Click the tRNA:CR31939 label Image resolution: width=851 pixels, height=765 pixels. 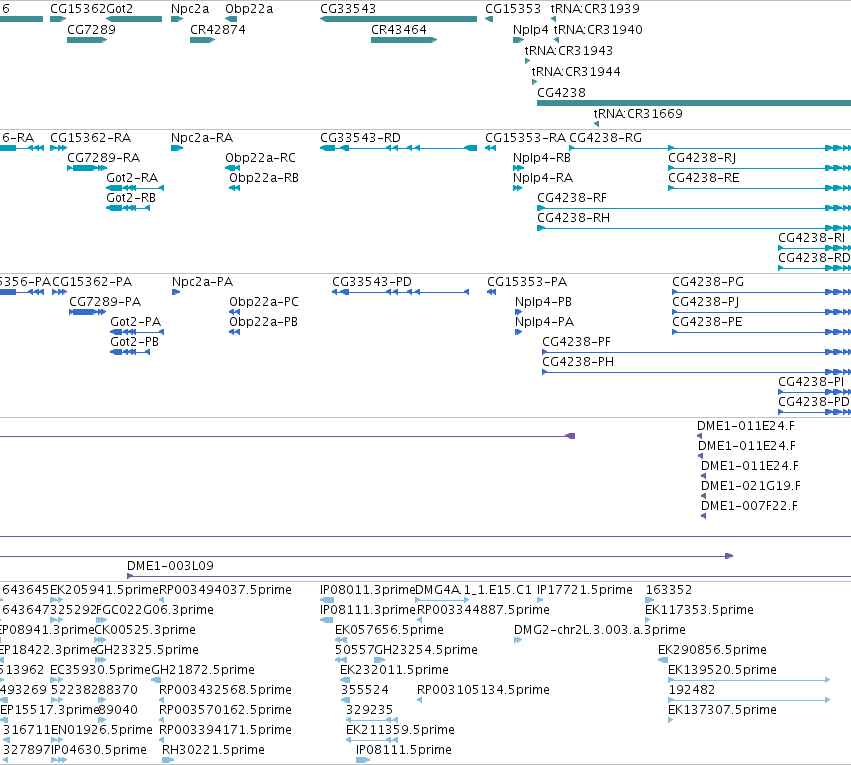point(595,9)
